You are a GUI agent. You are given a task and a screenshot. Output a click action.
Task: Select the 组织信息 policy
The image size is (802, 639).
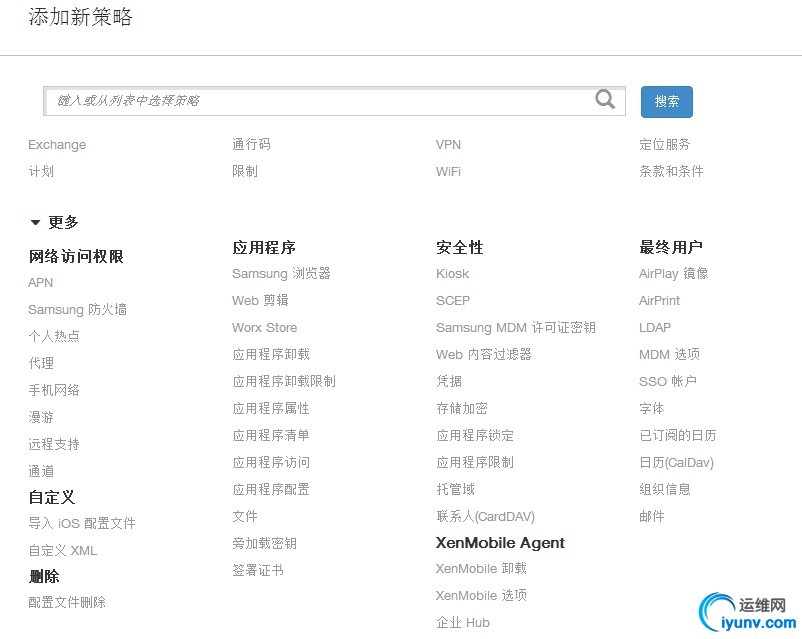coord(665,490)
